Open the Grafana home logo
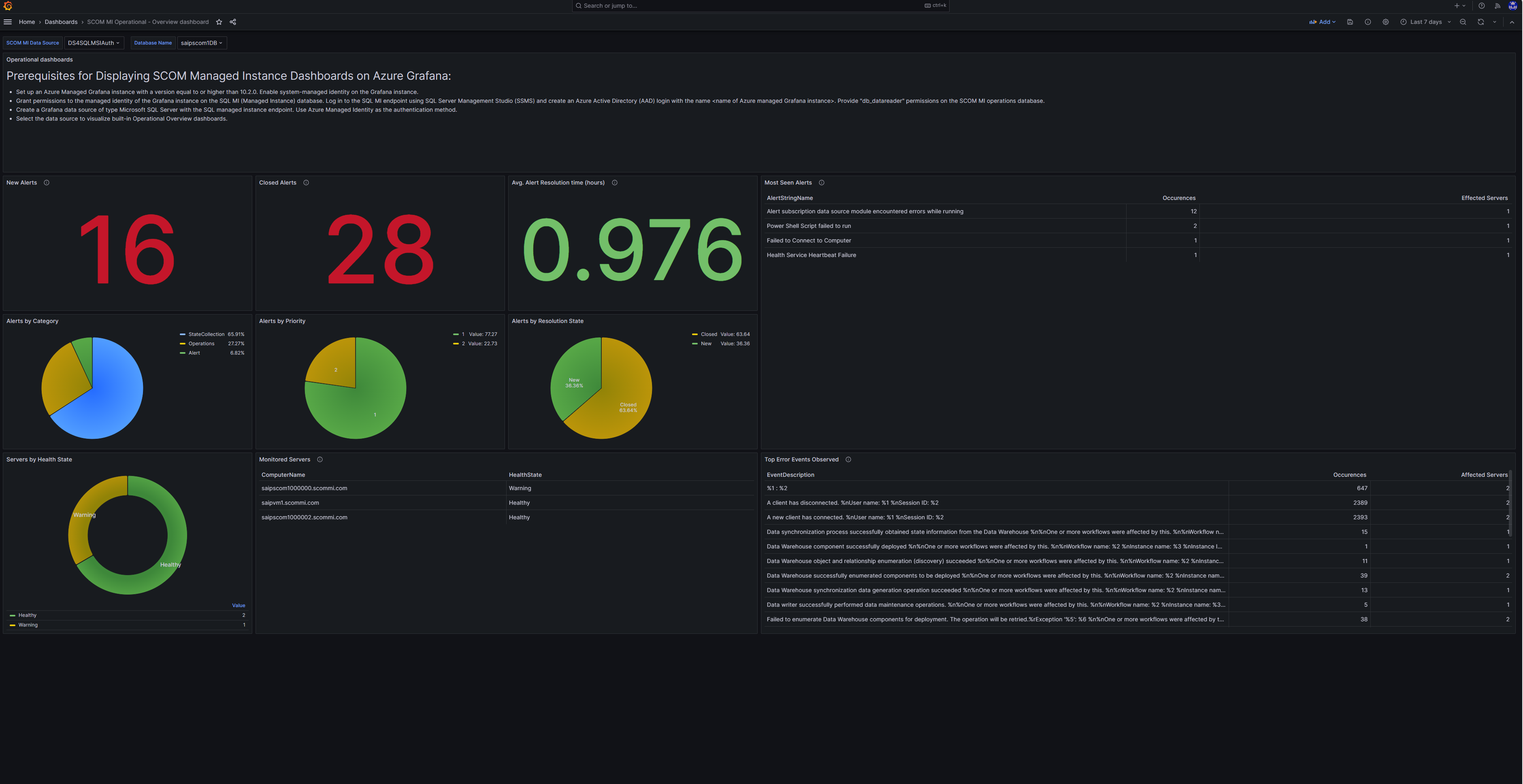This screenshot has width=1523, height=784. click(8, 6)
